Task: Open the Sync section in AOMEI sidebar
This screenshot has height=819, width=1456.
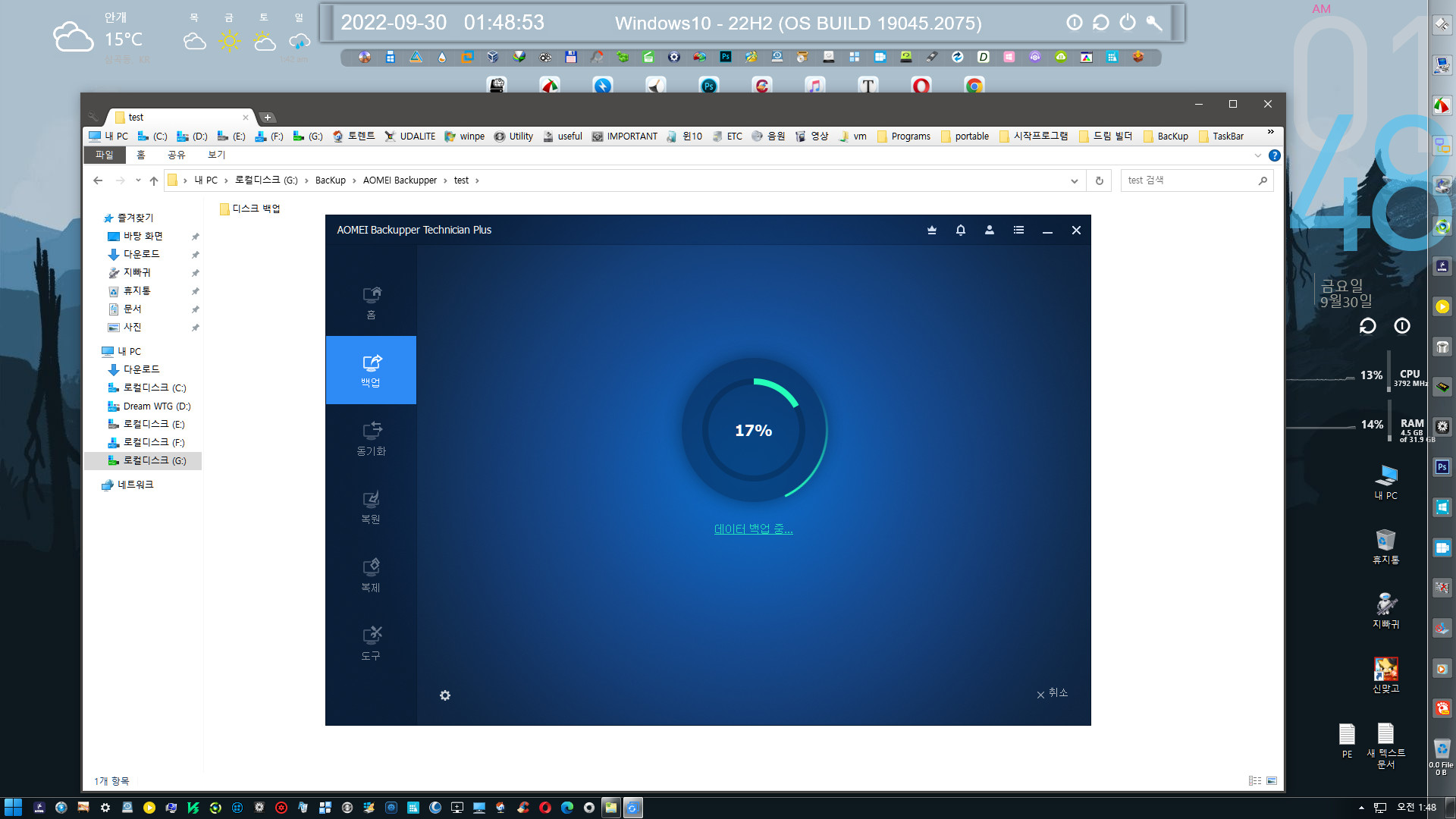Action: [371, 438]
